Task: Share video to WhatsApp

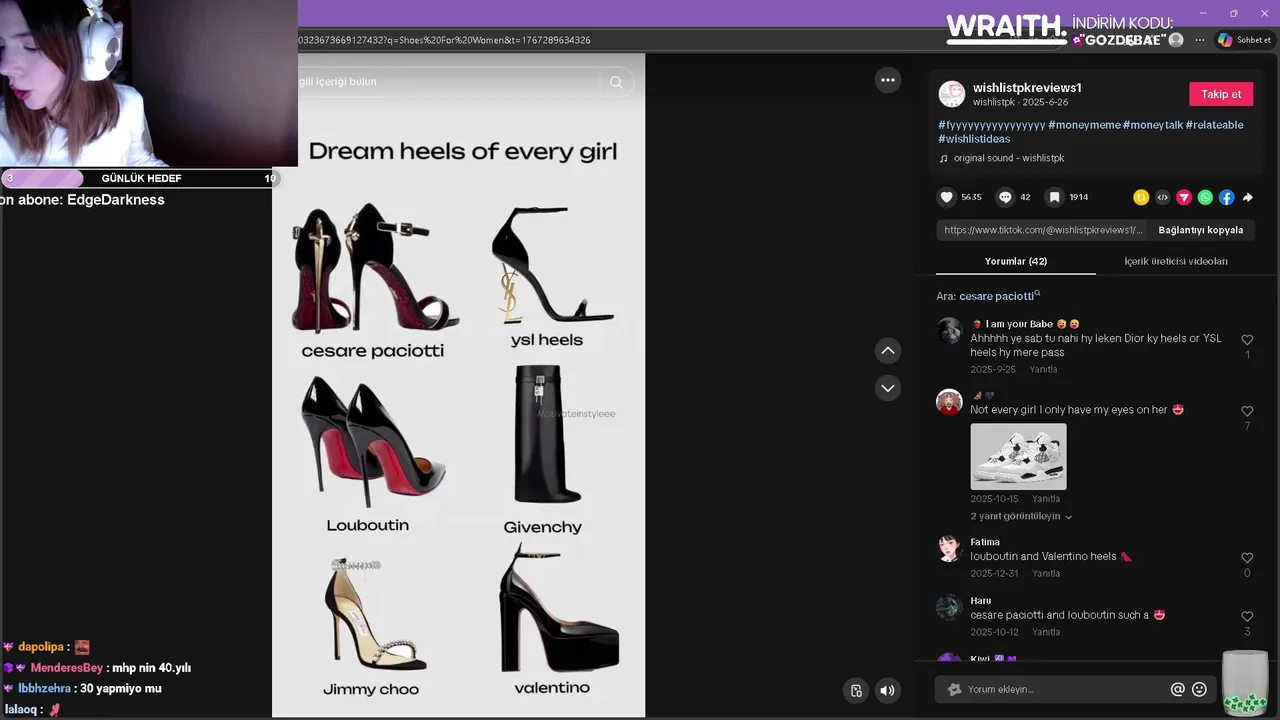Action: click(1205, 198)
